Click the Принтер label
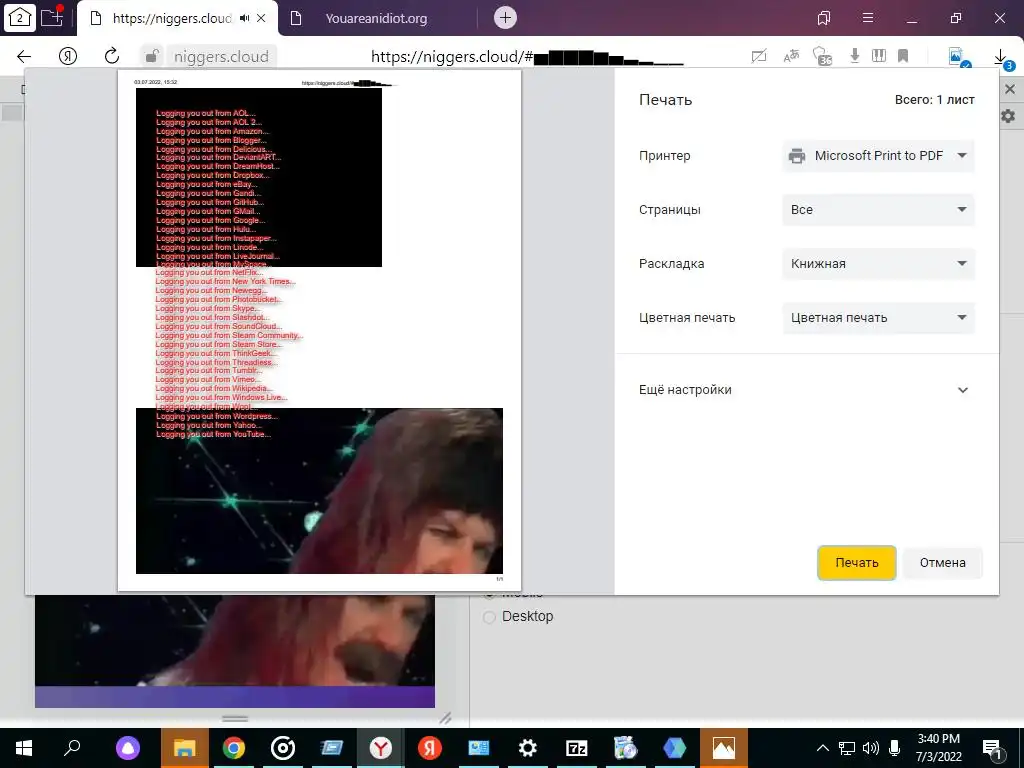This screenshot has height=768, width=1024. pyautogui.click(x=664, y=156)
